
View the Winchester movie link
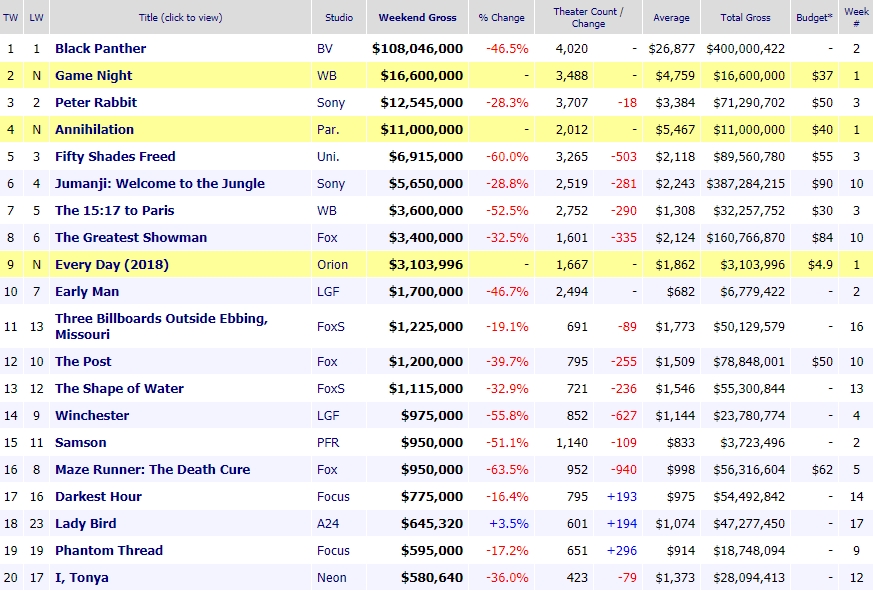click(x=92, y=416)
